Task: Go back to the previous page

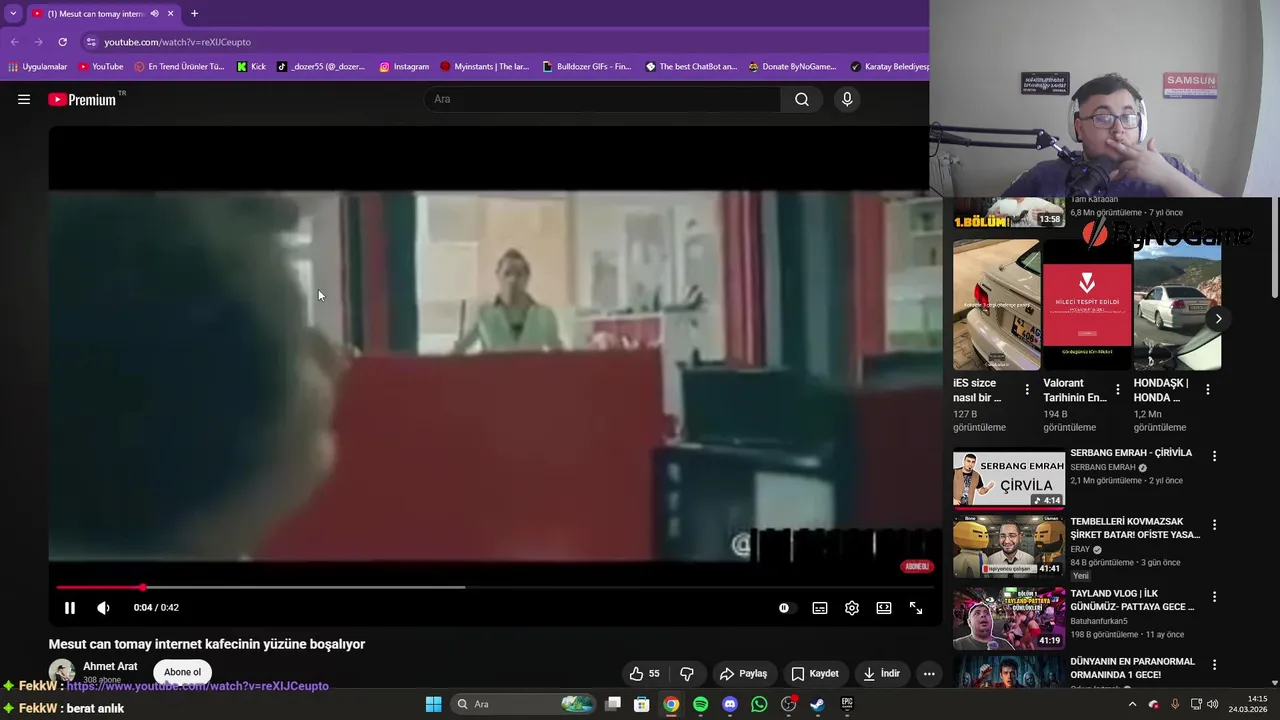Action: (14, 42)
